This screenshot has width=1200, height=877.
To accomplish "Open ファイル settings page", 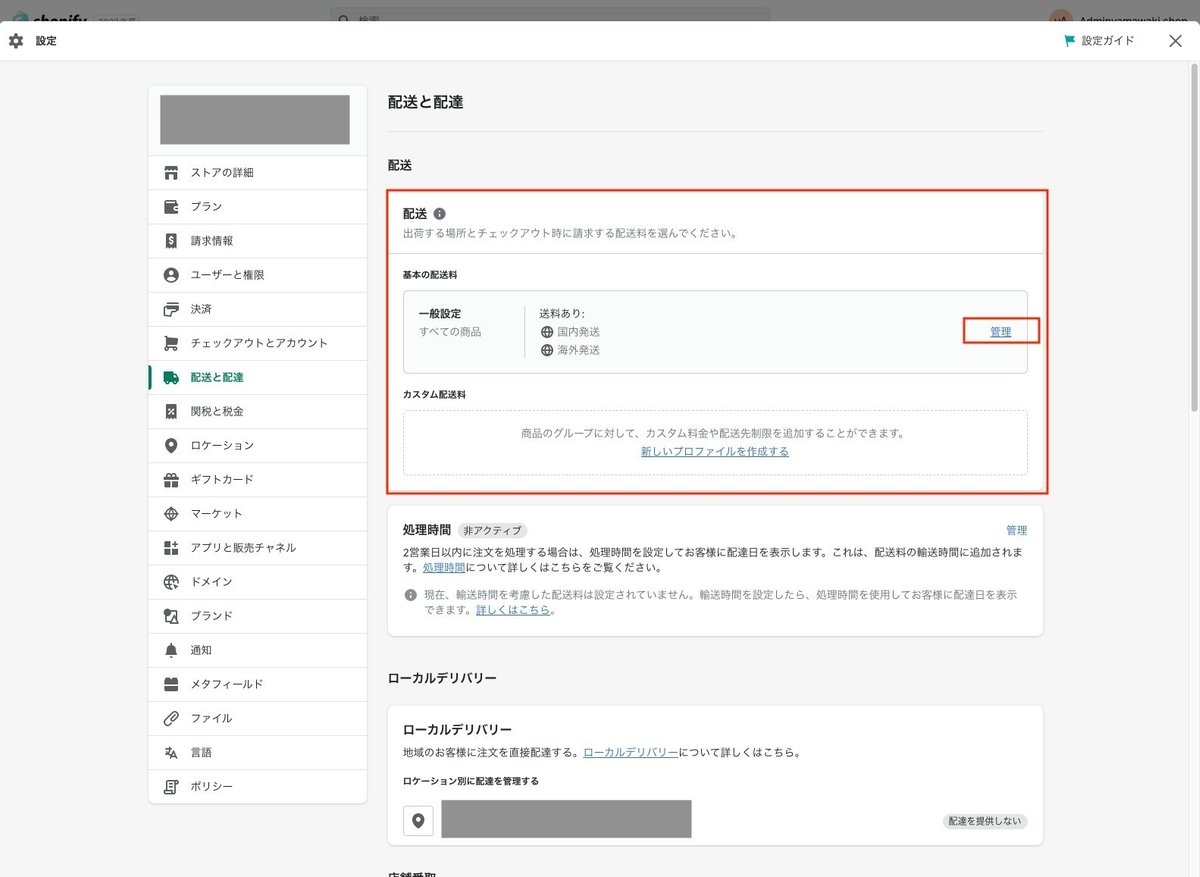I will click(258, 718).
